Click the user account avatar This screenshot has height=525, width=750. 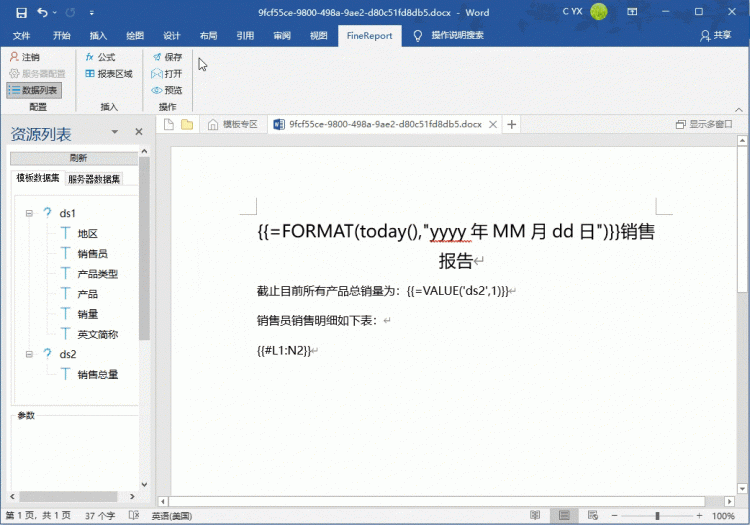(x=598, y=12)
